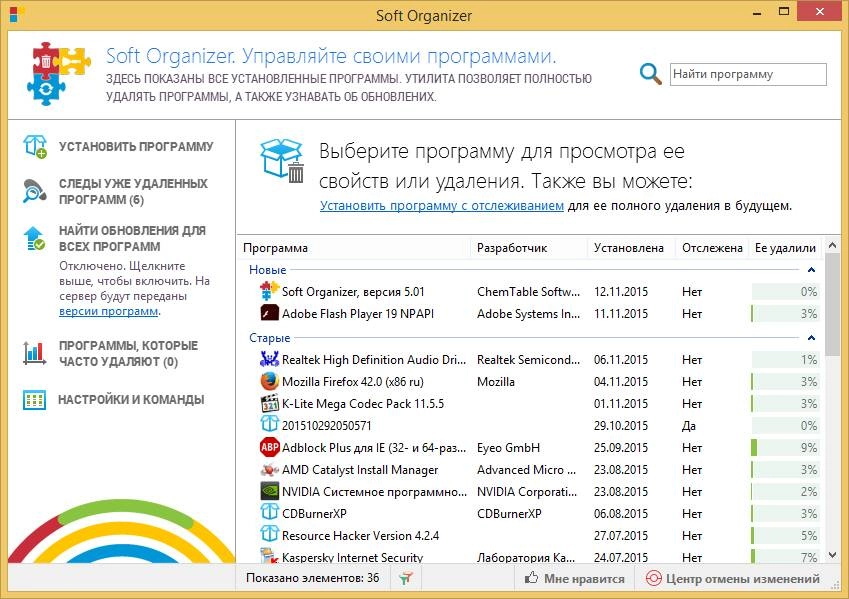Image resolution: width=849 pixels, height=599 pixels.
Task: Click the install program box icon
Action: coord(35,147)
